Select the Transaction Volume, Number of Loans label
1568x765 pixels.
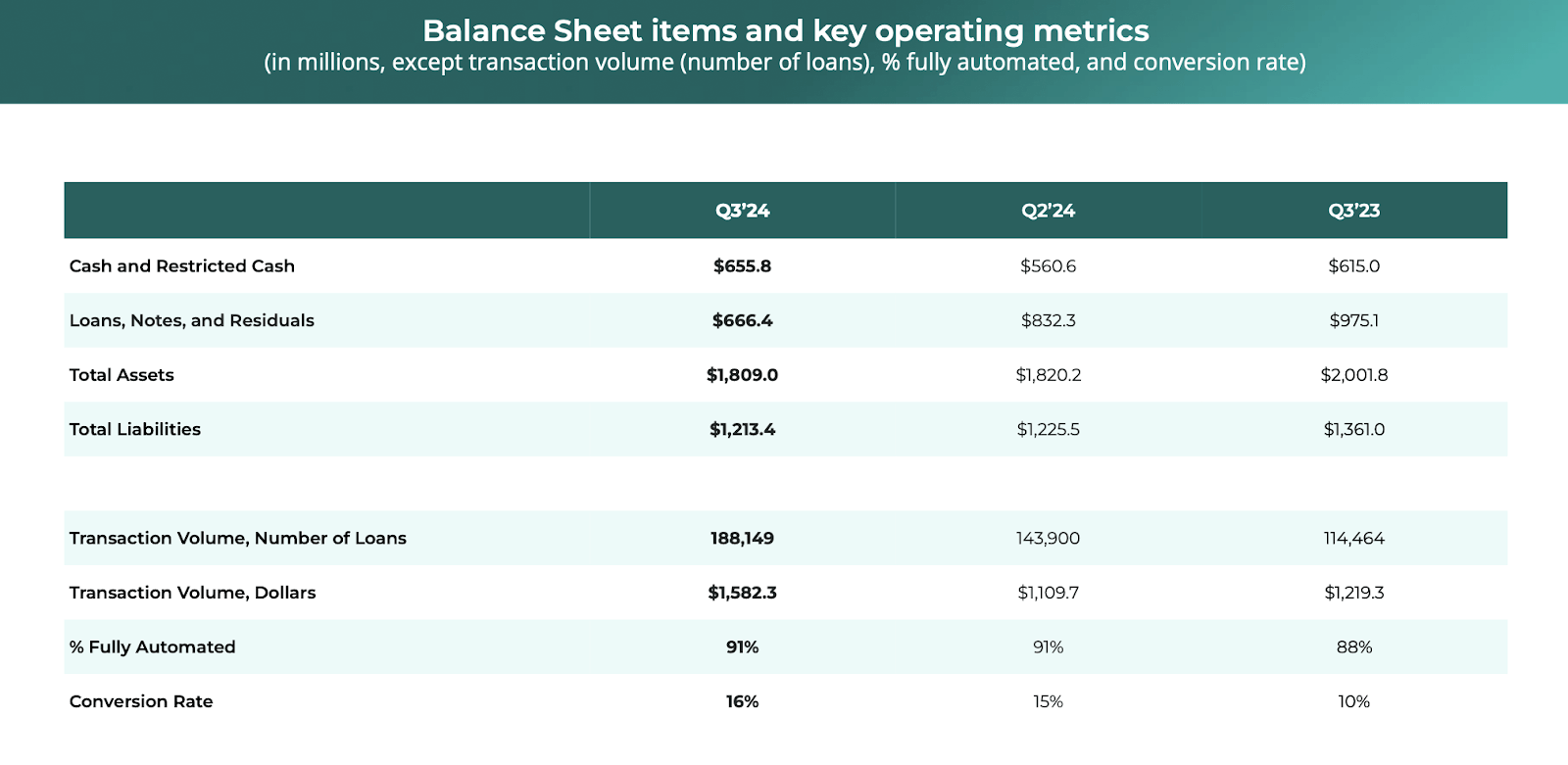pyautogui.click(x=238, y=538)
